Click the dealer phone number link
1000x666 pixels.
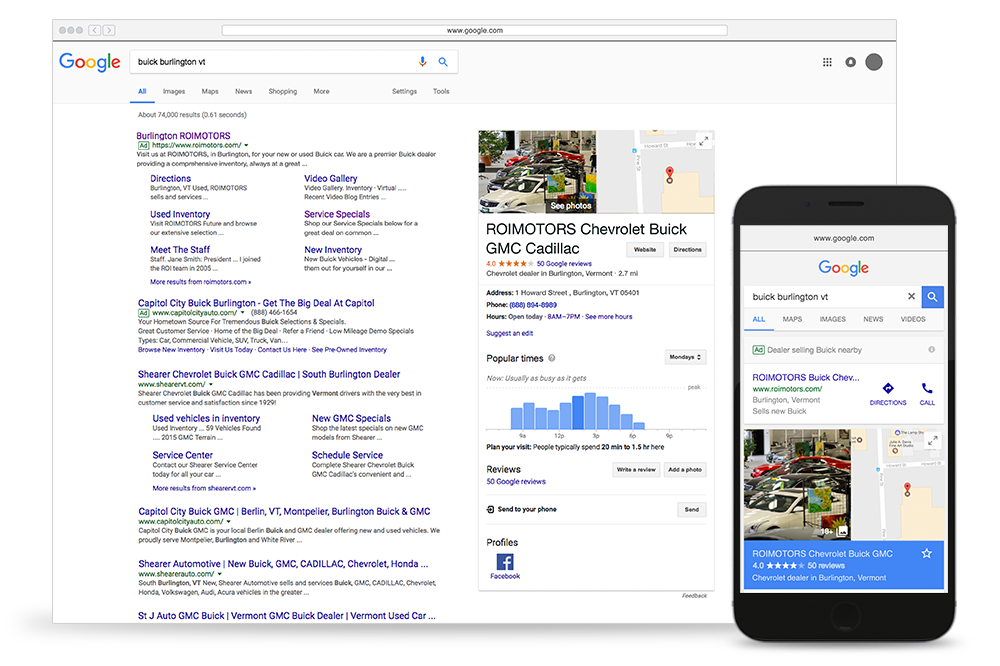tap(533, 305)
